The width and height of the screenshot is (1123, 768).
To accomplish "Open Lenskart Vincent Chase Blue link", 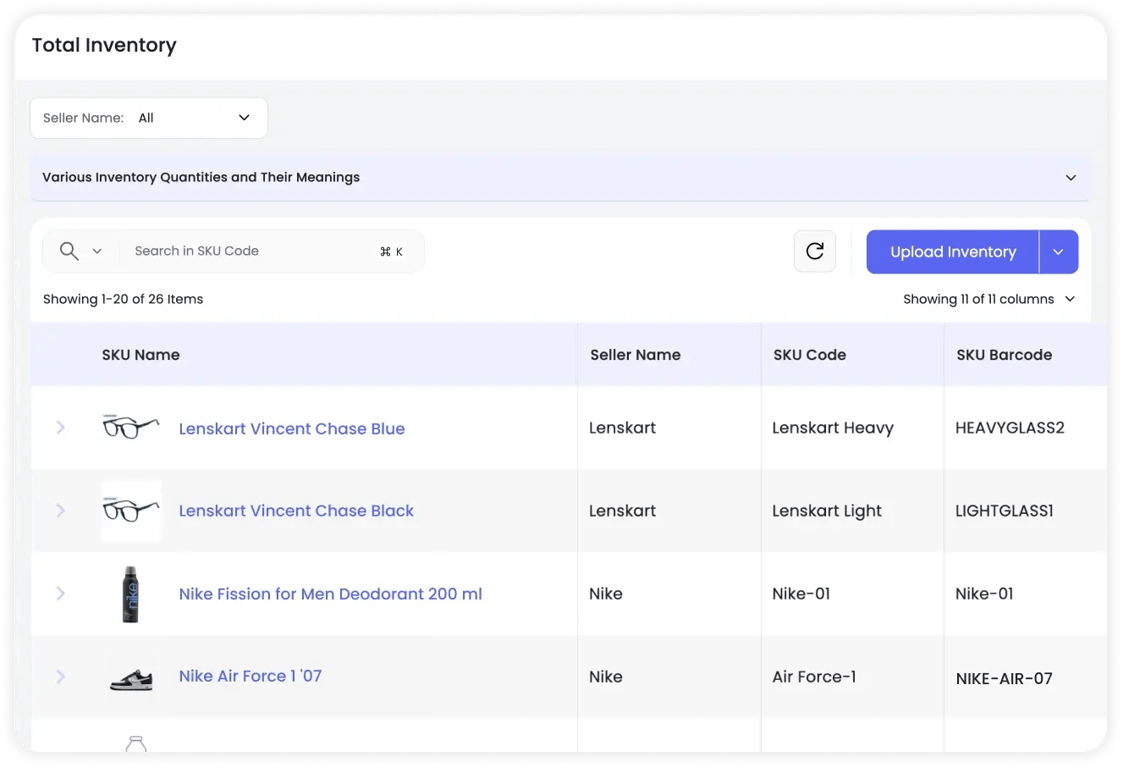I will point(291,428).
